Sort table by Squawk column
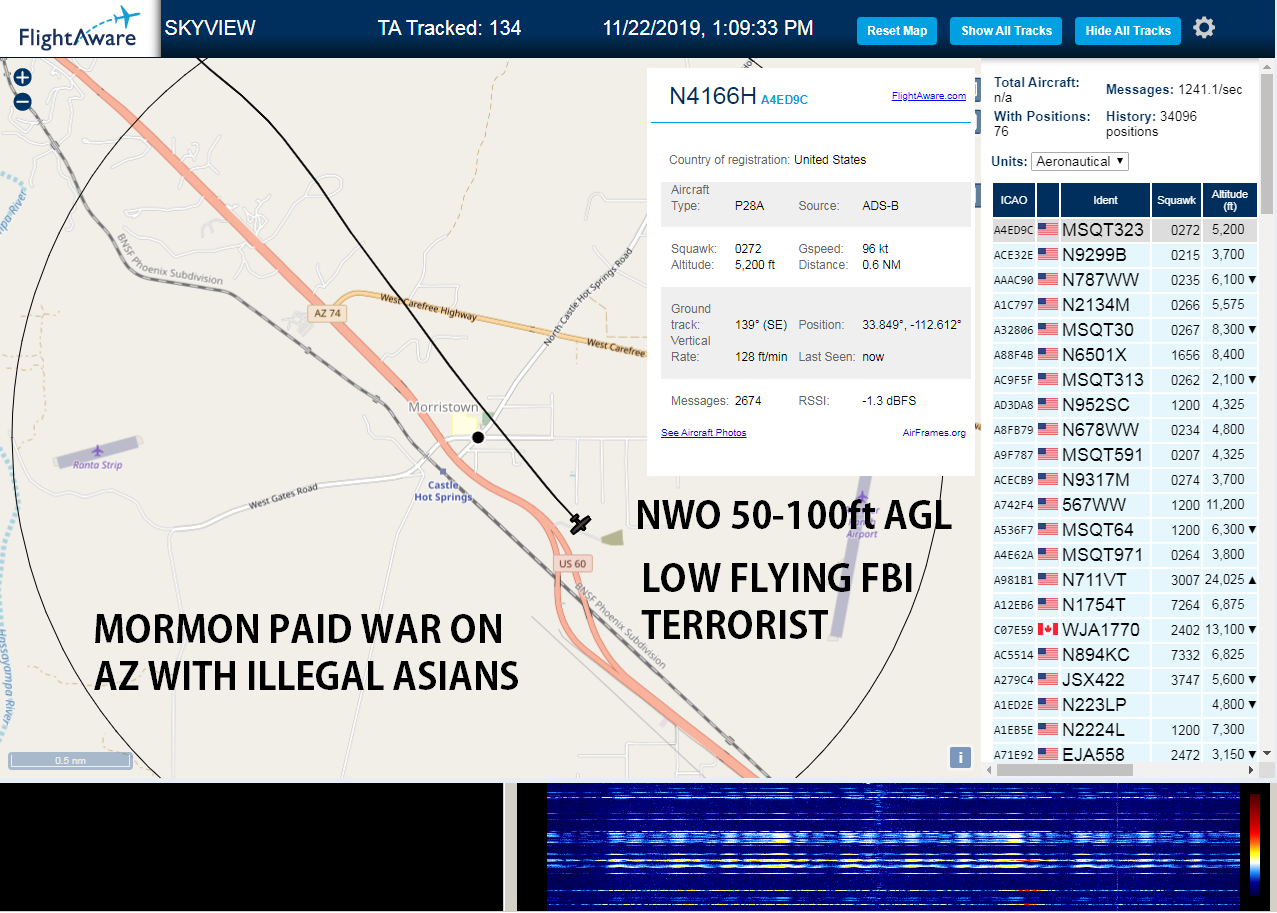The image size is (1277, 913). pos(1176,200)
